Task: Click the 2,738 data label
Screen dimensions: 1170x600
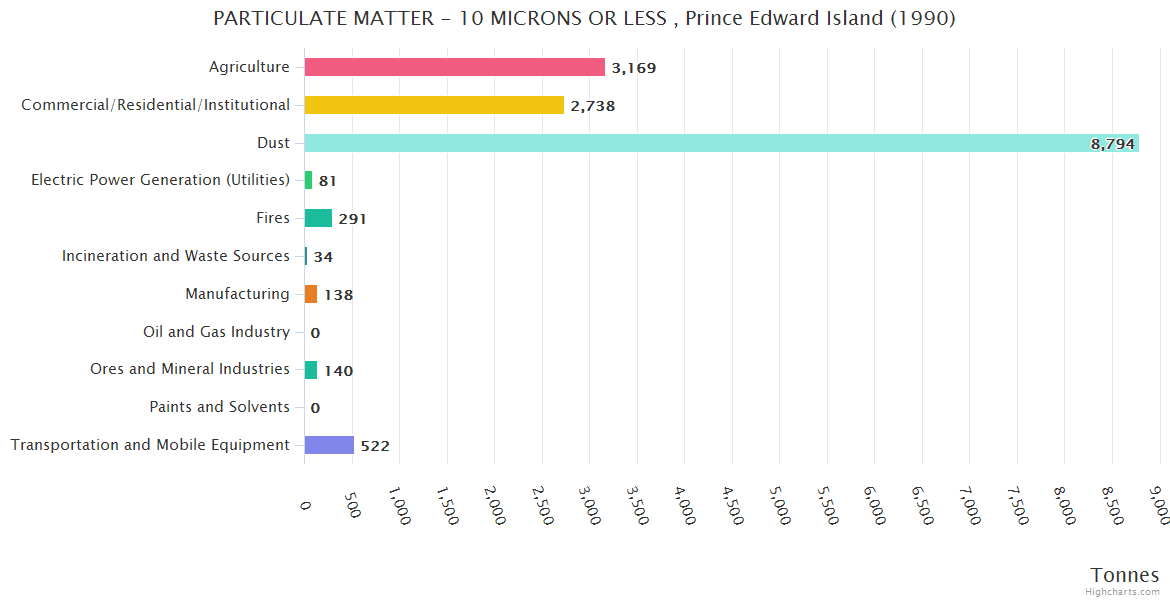Action: [592, 106]
